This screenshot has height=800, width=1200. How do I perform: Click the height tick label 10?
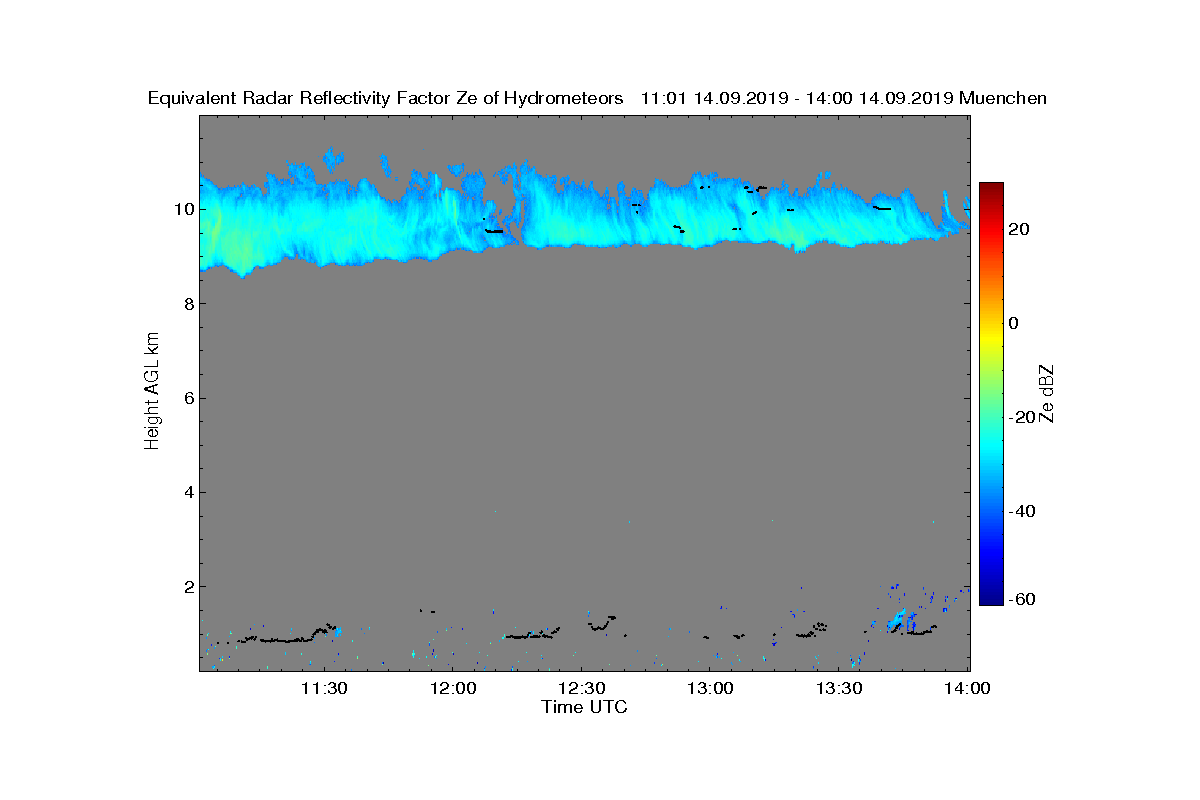tap(184, 210)
